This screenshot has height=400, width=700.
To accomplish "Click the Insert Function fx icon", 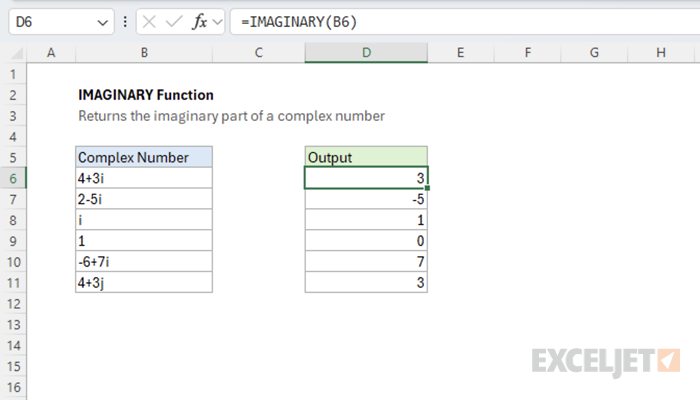I will pyautogui.click(x=200, y=21).
